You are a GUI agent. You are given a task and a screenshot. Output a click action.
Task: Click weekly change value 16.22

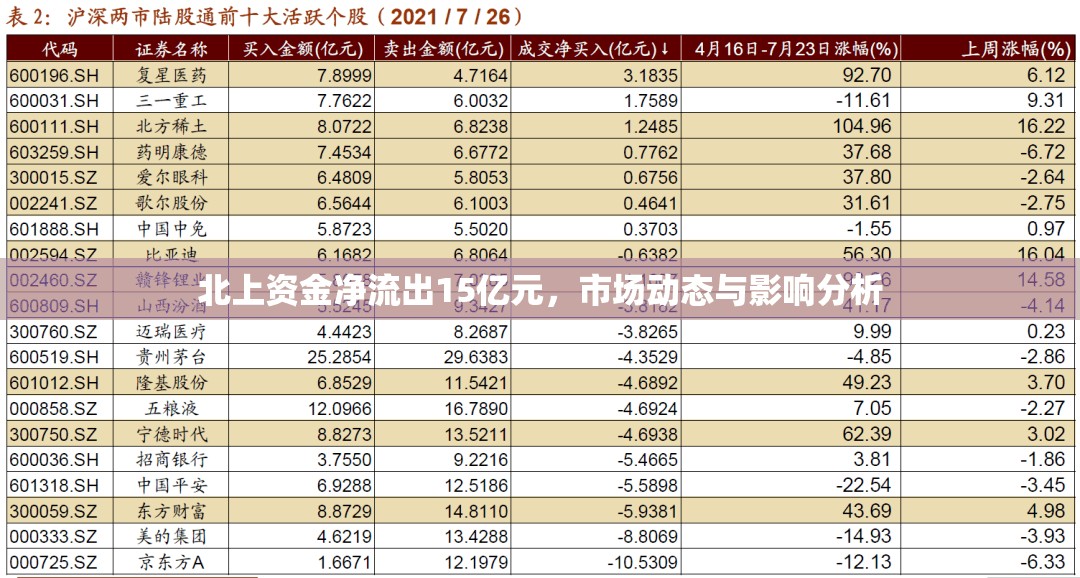[1041, 127]
